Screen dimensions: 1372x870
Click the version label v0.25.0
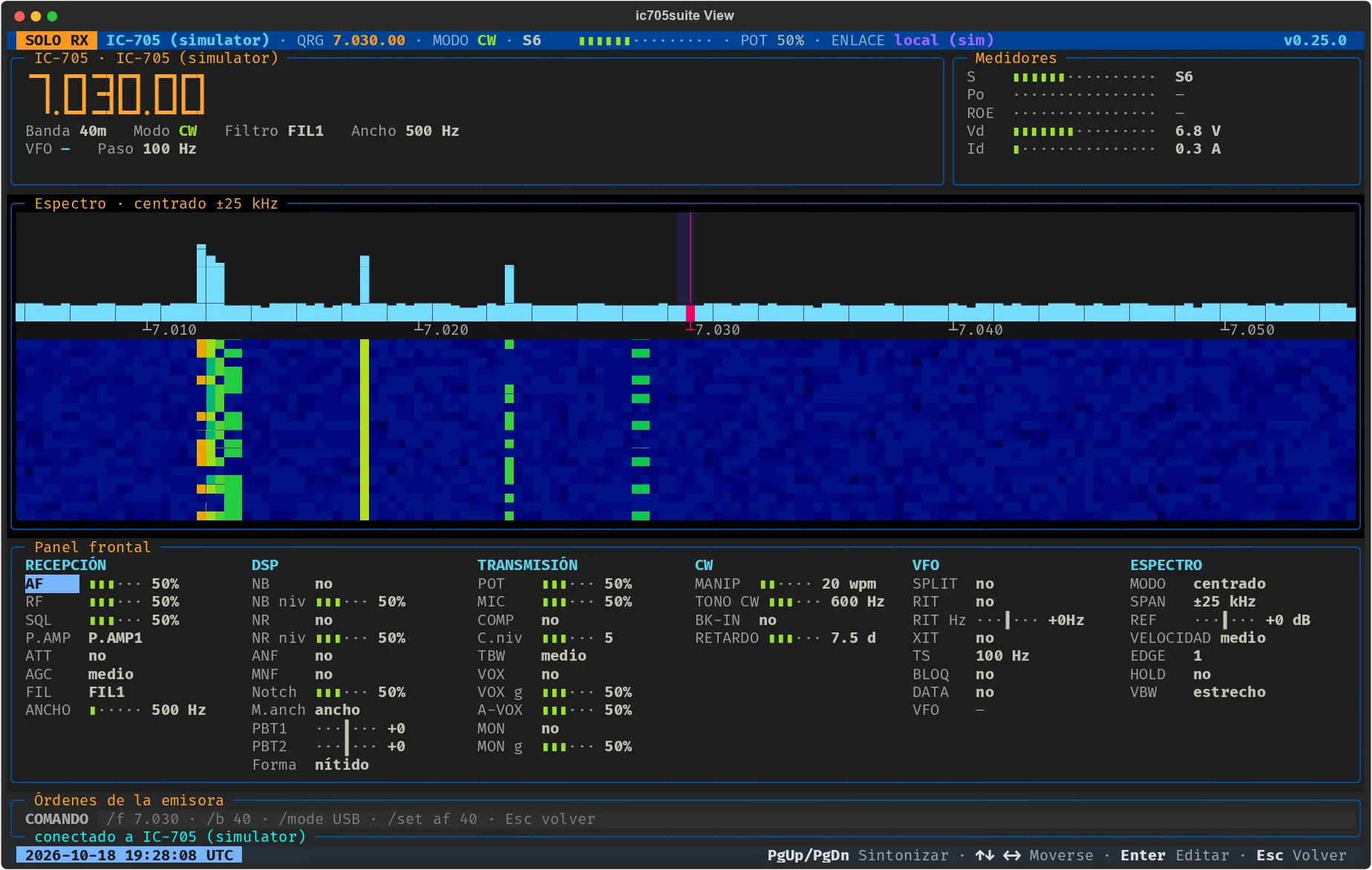[x=1315, y=40]
